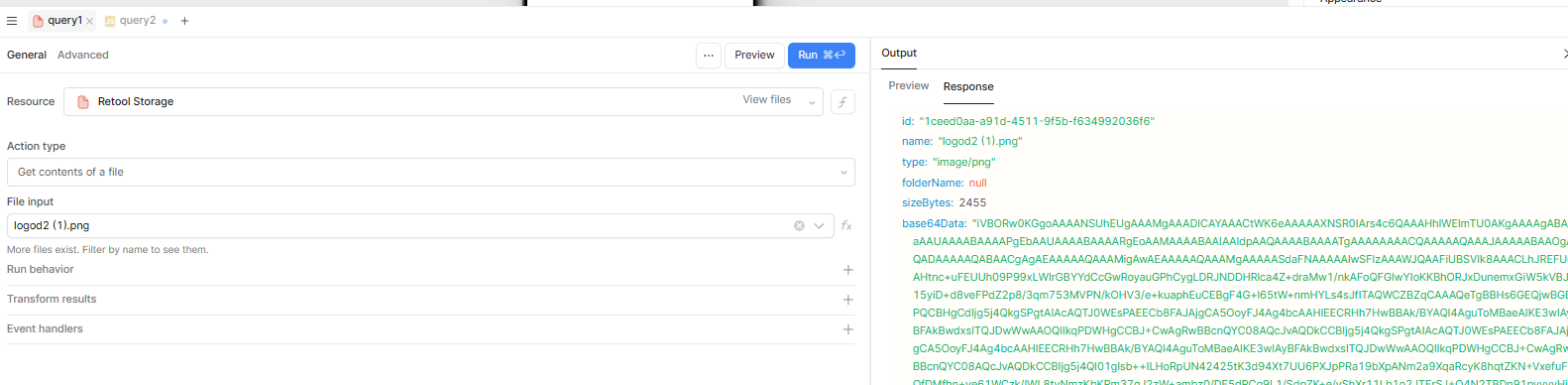The image size is (1568, 385).
Task: Click the View files link
Action: (767, 100)
